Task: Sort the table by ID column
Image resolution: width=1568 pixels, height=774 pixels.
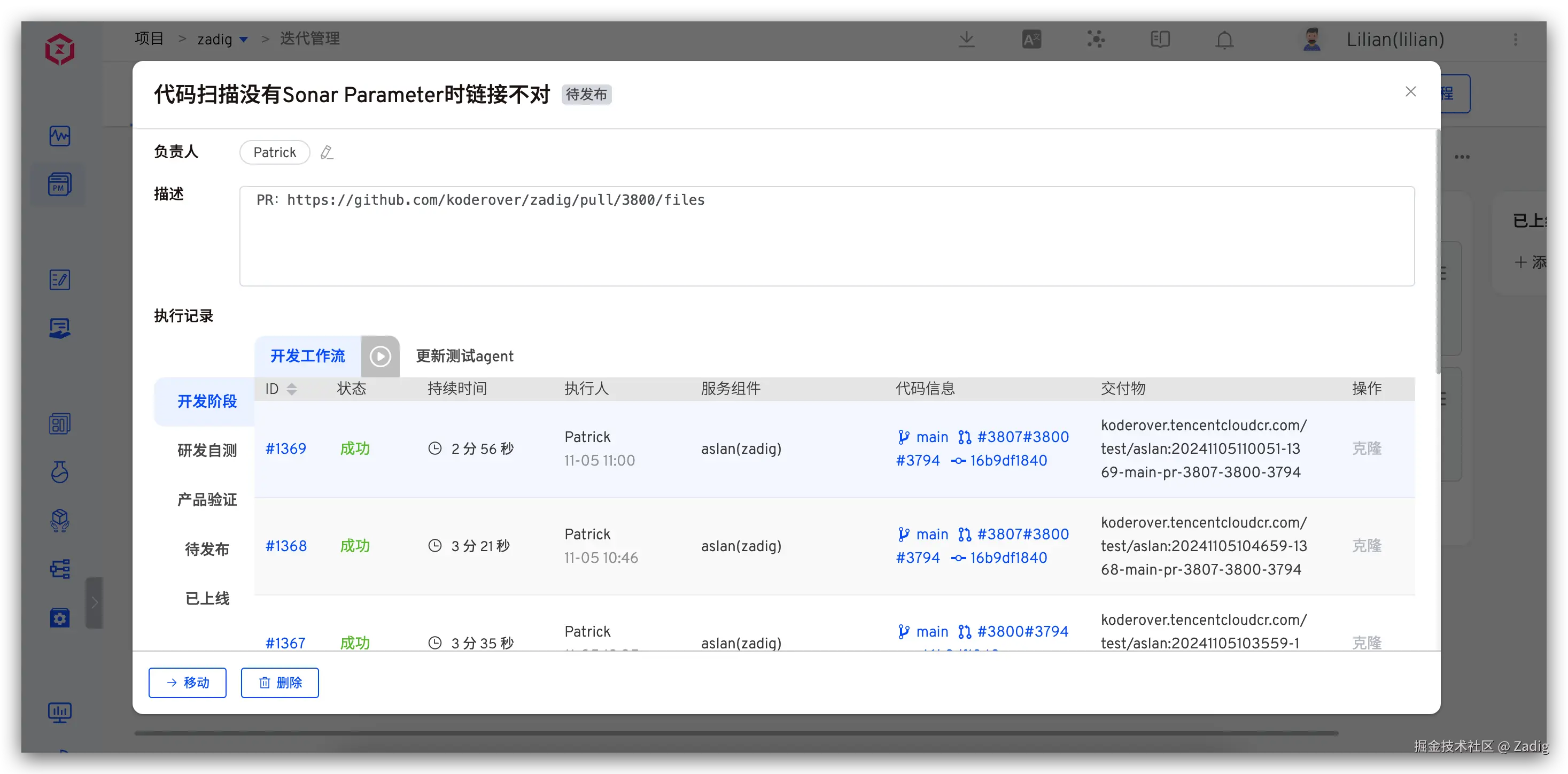Action: click(x=292, y=389)
